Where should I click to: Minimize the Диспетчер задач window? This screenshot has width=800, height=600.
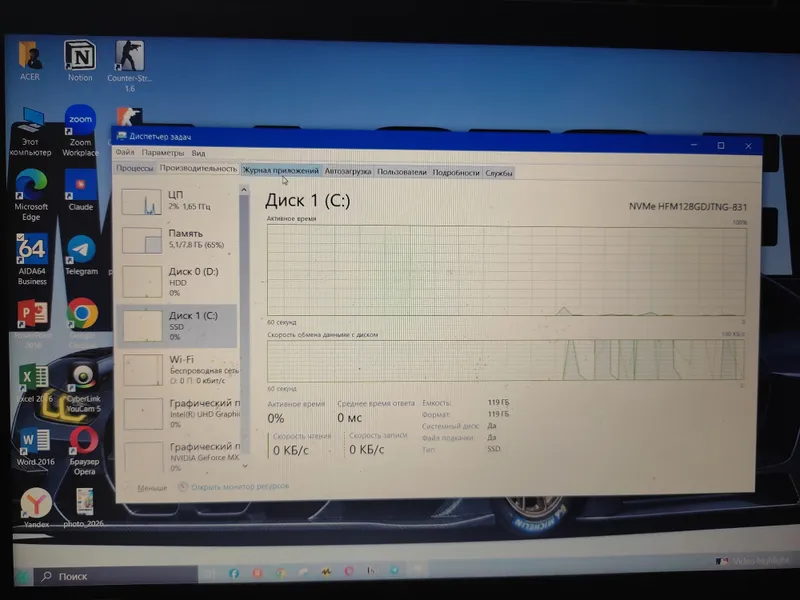694,145
